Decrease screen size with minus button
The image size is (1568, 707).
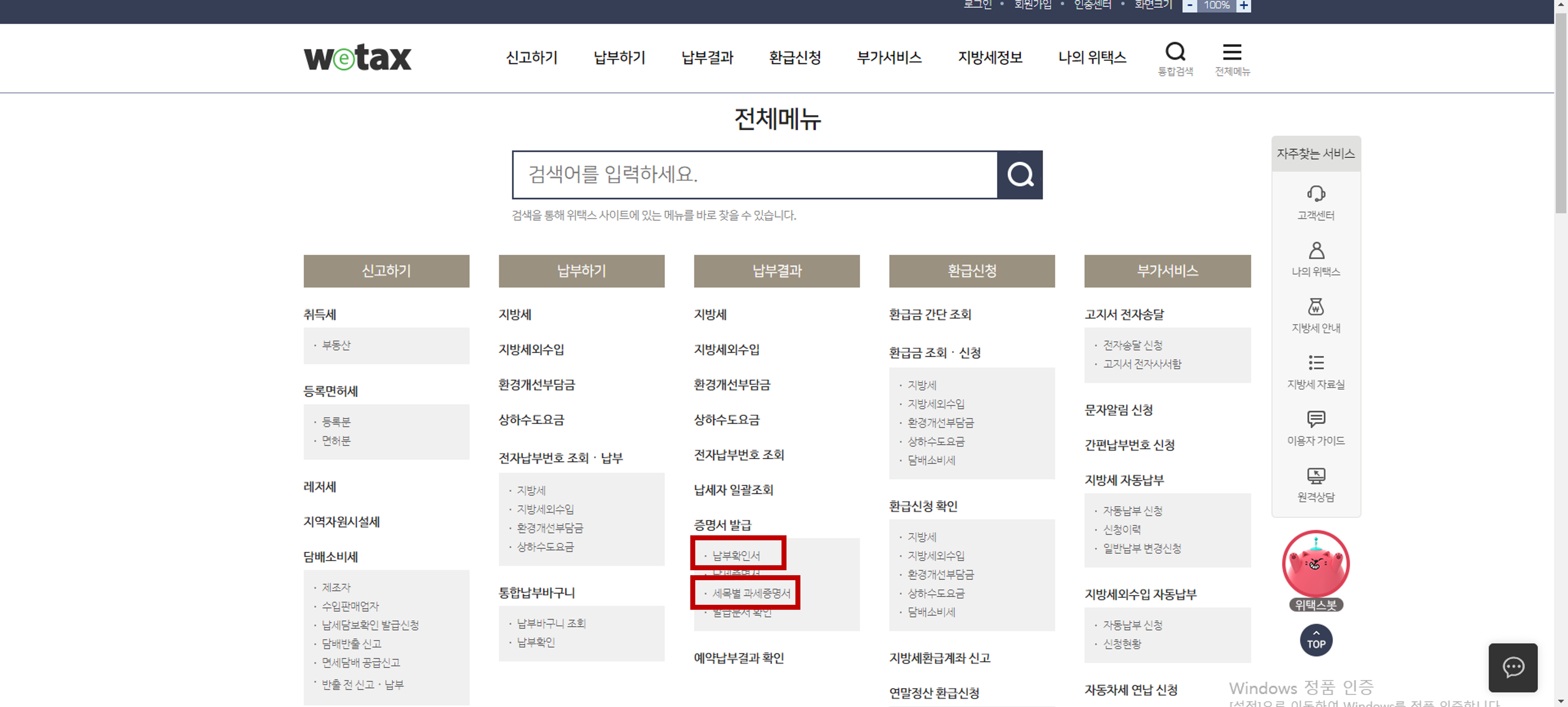pos(1190,5)
